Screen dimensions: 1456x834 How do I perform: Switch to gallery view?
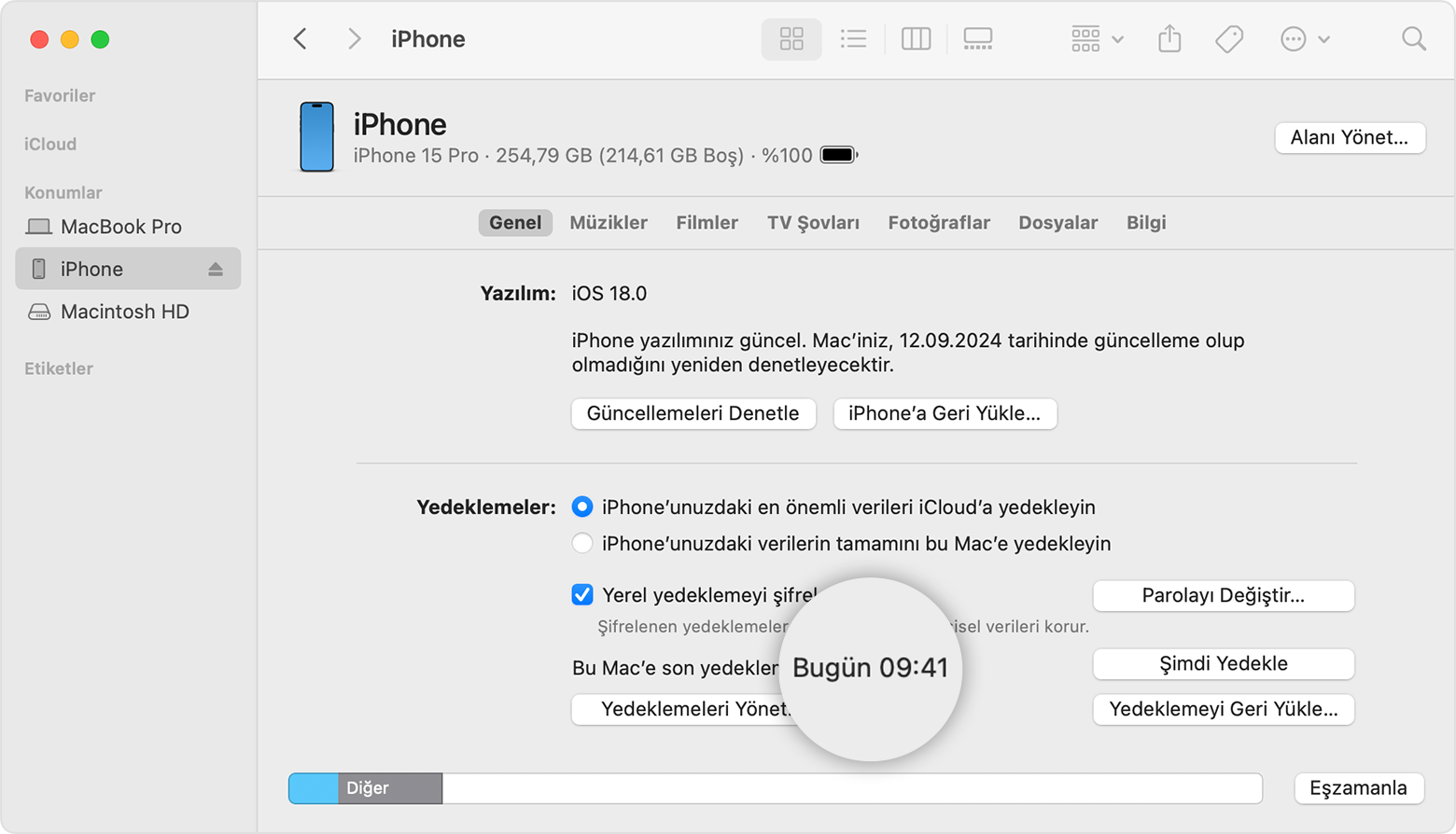click(977, 39)
